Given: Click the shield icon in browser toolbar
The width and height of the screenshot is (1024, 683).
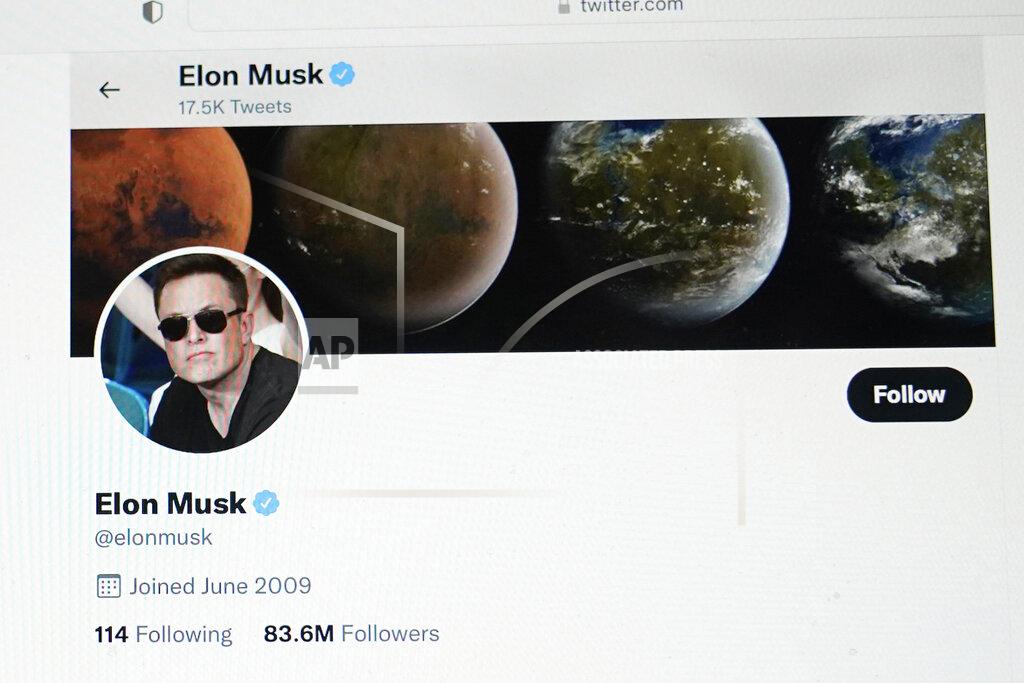Looking at the screenshot, I should [152, 11].
